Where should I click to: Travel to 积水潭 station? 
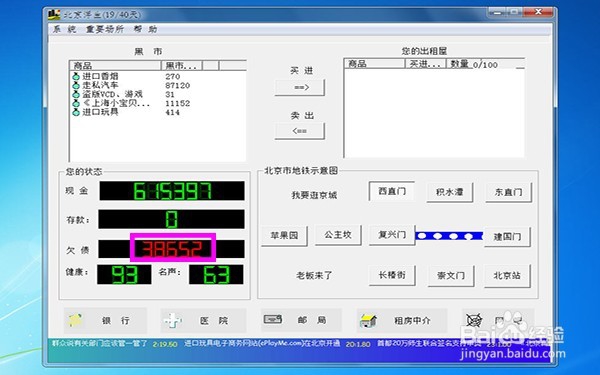click(x=450, y=192)
